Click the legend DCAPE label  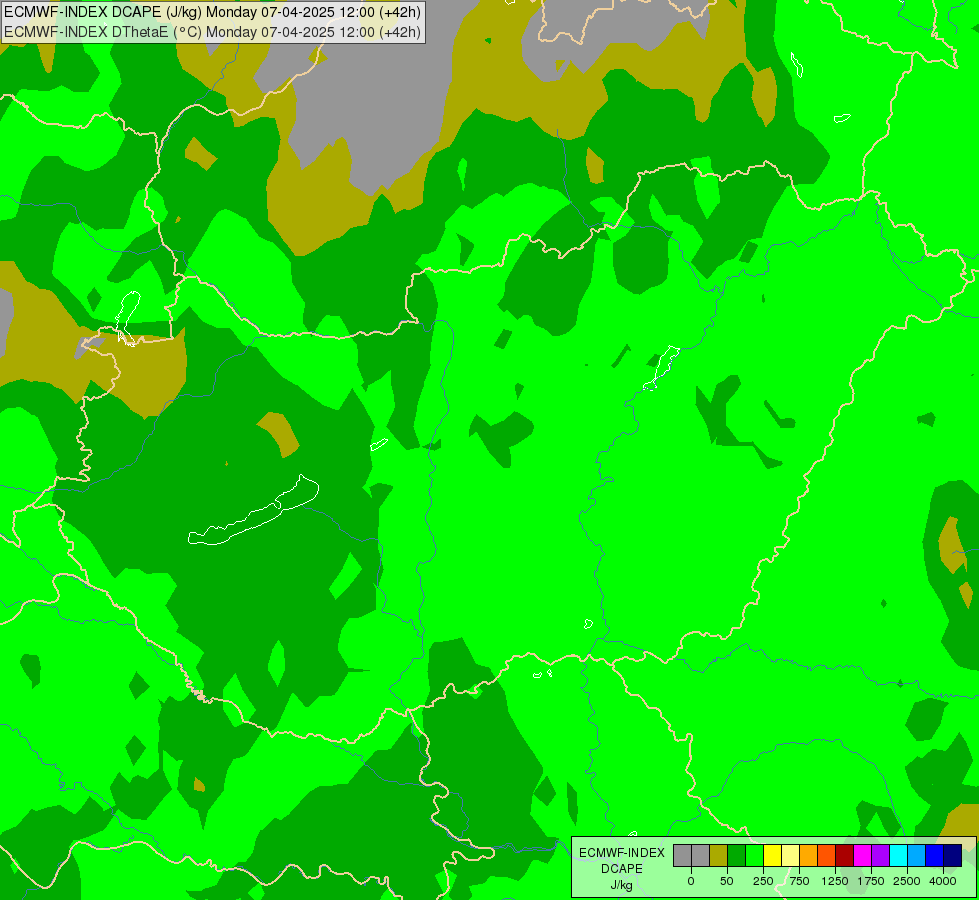622,869
